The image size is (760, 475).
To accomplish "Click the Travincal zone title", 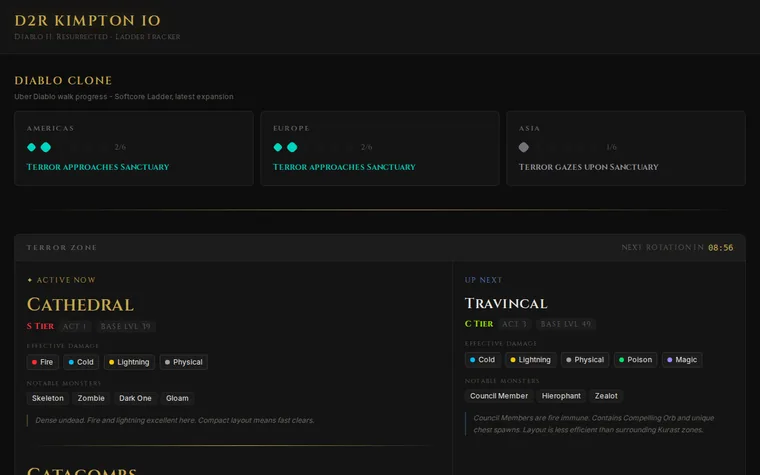I will tap(506, 303).
